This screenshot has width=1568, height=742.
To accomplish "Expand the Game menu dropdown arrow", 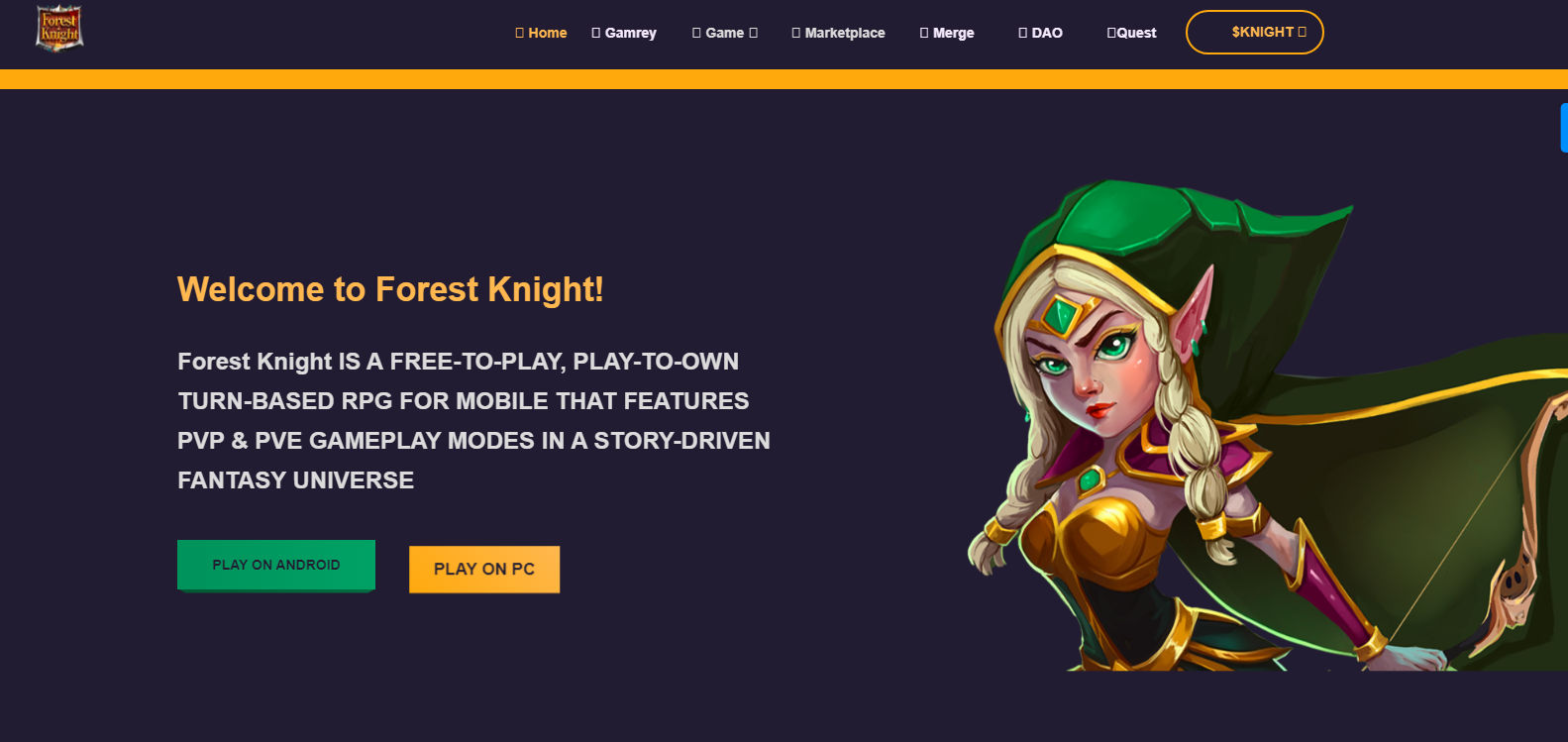I will (753, 33).
